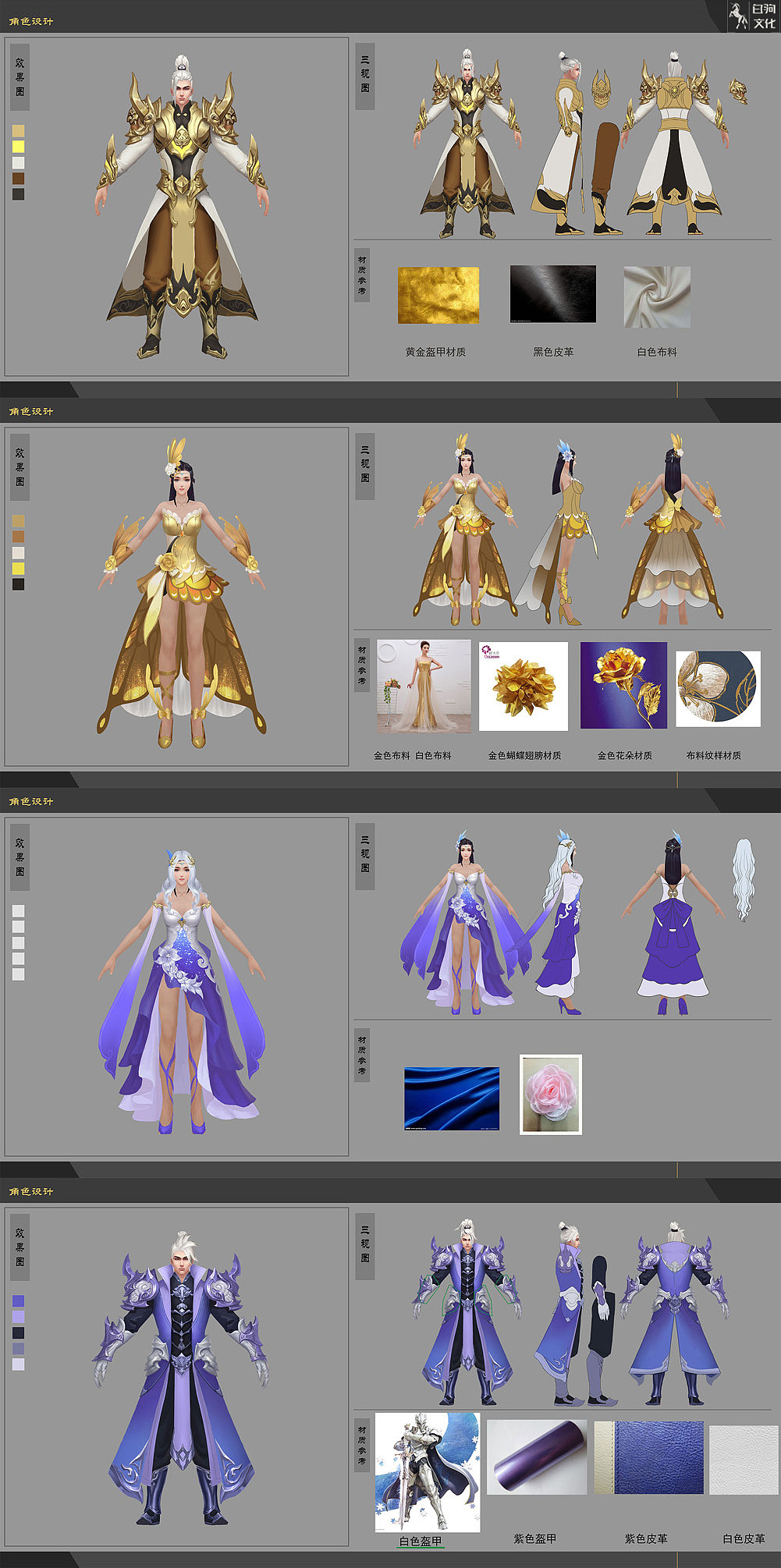
Task: Select the detached gold shoulder armor piece
Action: click(738, 91)
